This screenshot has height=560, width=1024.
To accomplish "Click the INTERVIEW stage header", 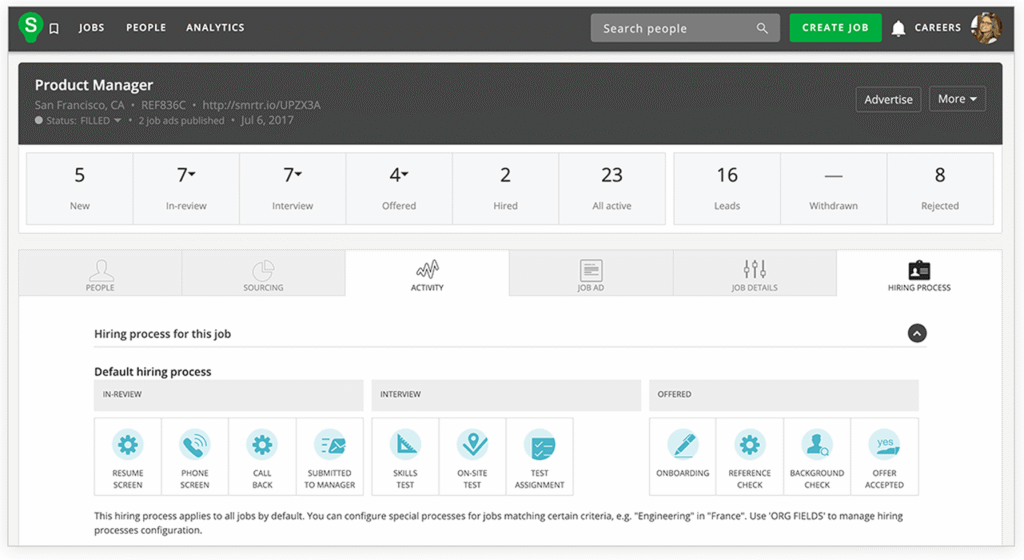I will [506, 395].
